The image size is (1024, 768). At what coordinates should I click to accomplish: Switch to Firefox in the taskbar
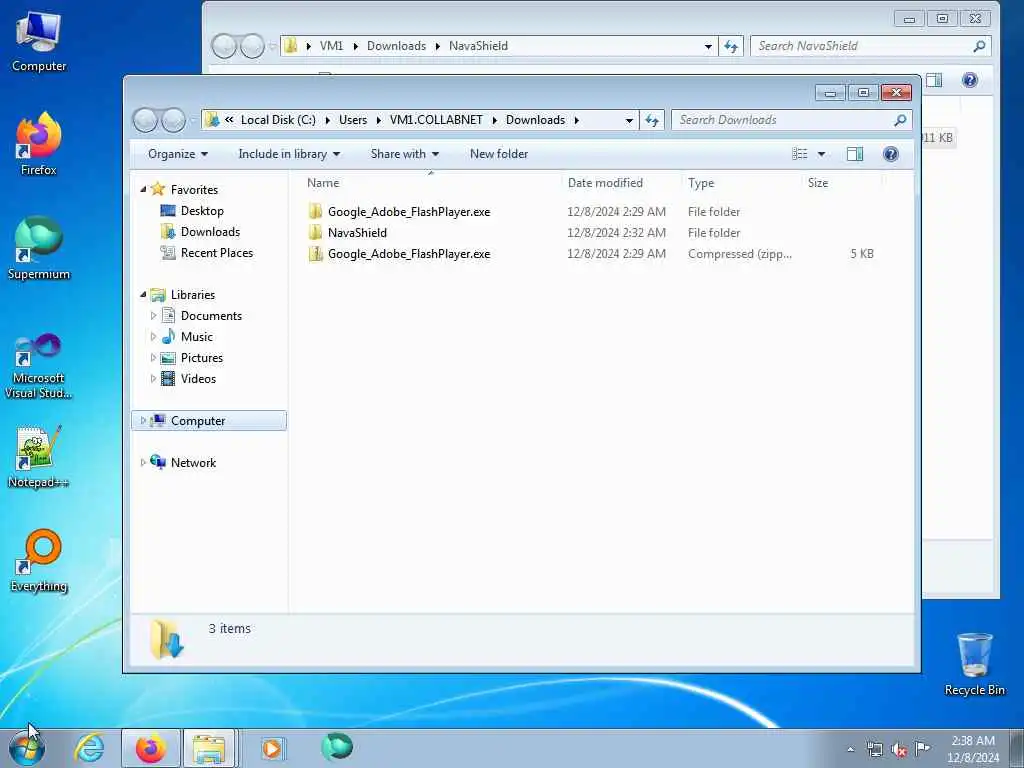(151, 748)
